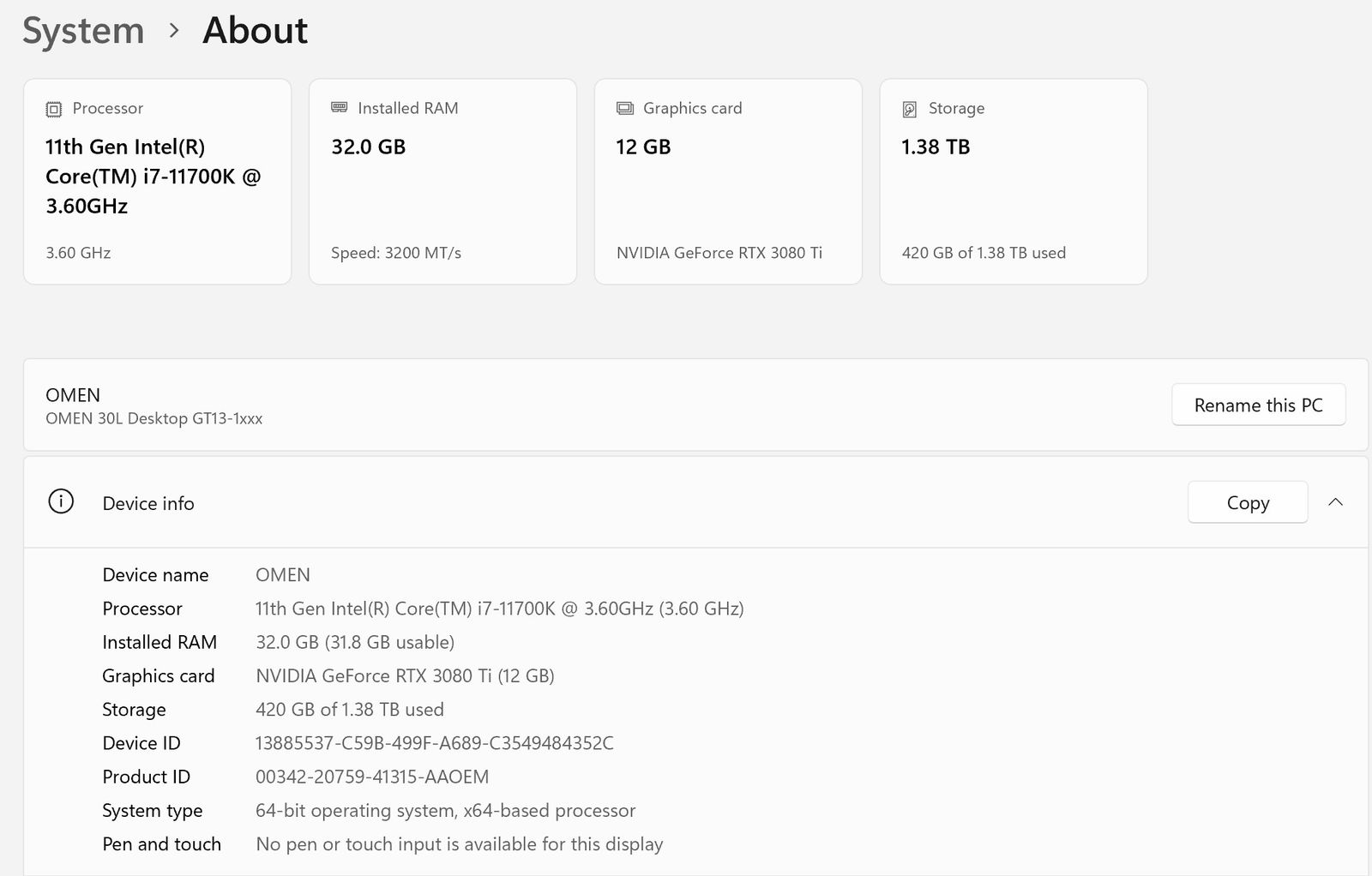Click the 32.0 GB (31.8 GB usable) value

(355, 642)
